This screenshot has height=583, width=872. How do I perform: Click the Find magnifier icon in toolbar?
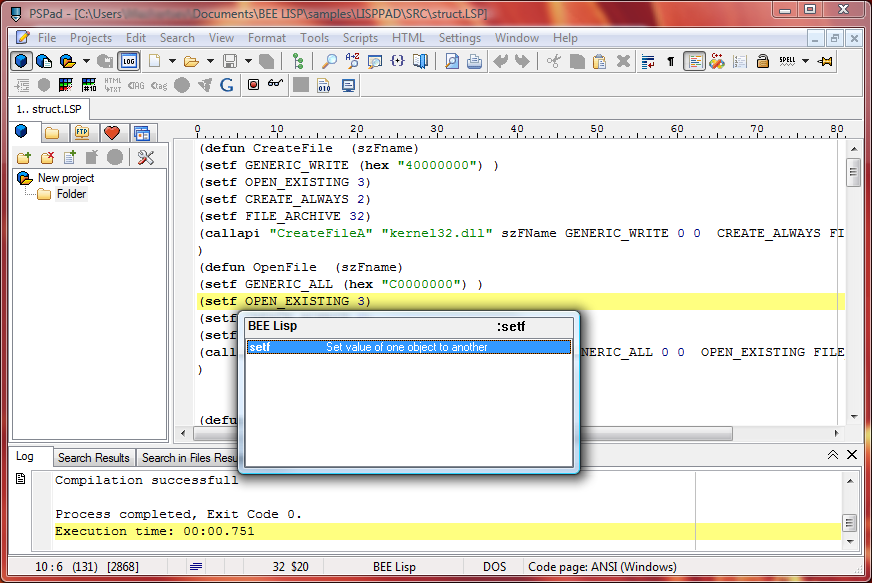coord(329,61)
